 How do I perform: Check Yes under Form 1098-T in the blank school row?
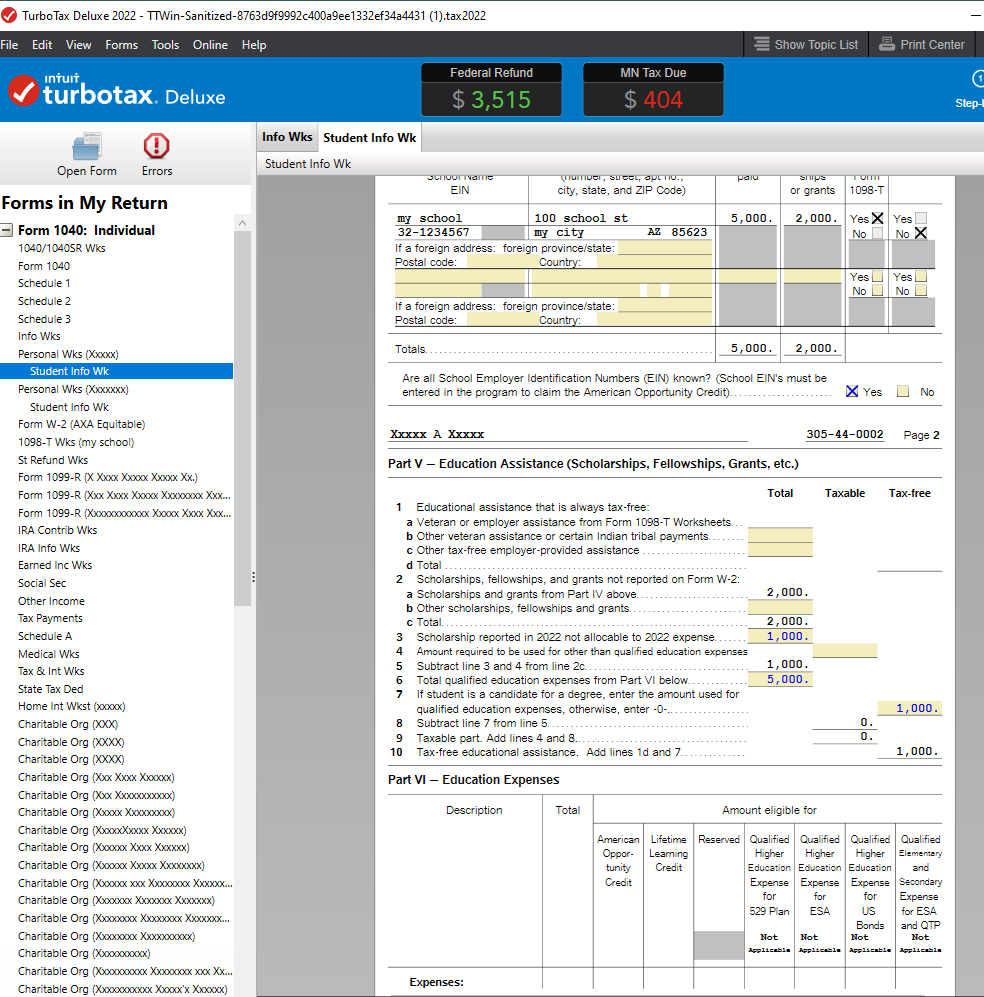click(877, 277)
